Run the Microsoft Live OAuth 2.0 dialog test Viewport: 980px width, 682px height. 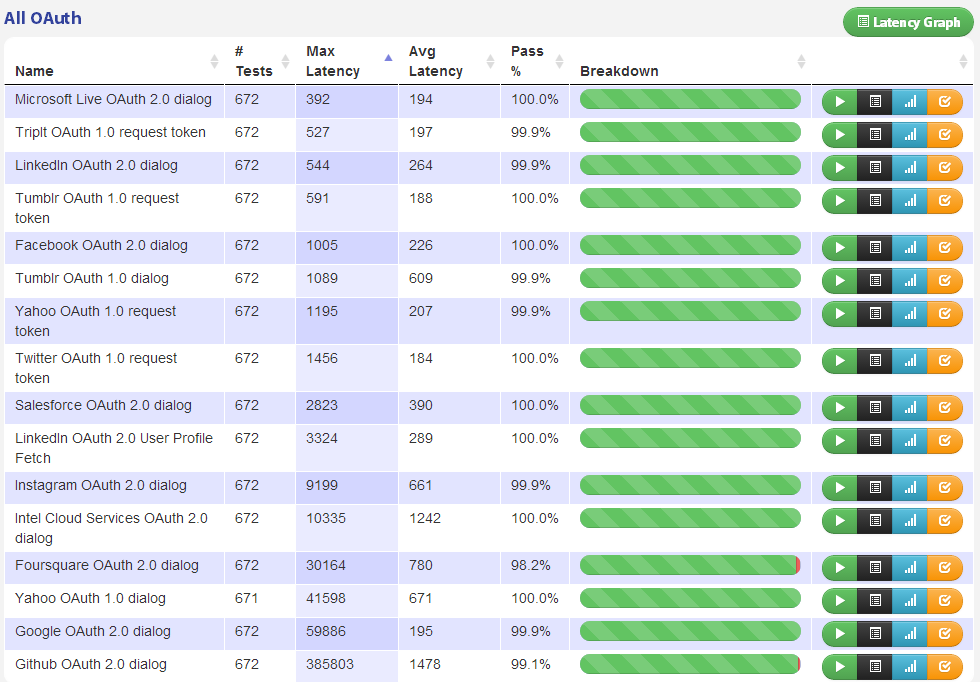839,102
